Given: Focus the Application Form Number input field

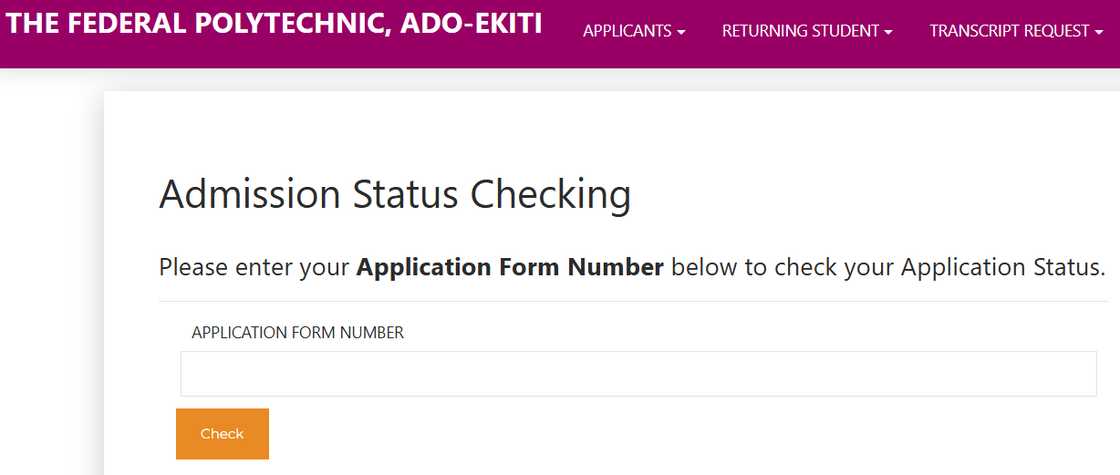Looking at the screenshot, I should coord(638,374).
